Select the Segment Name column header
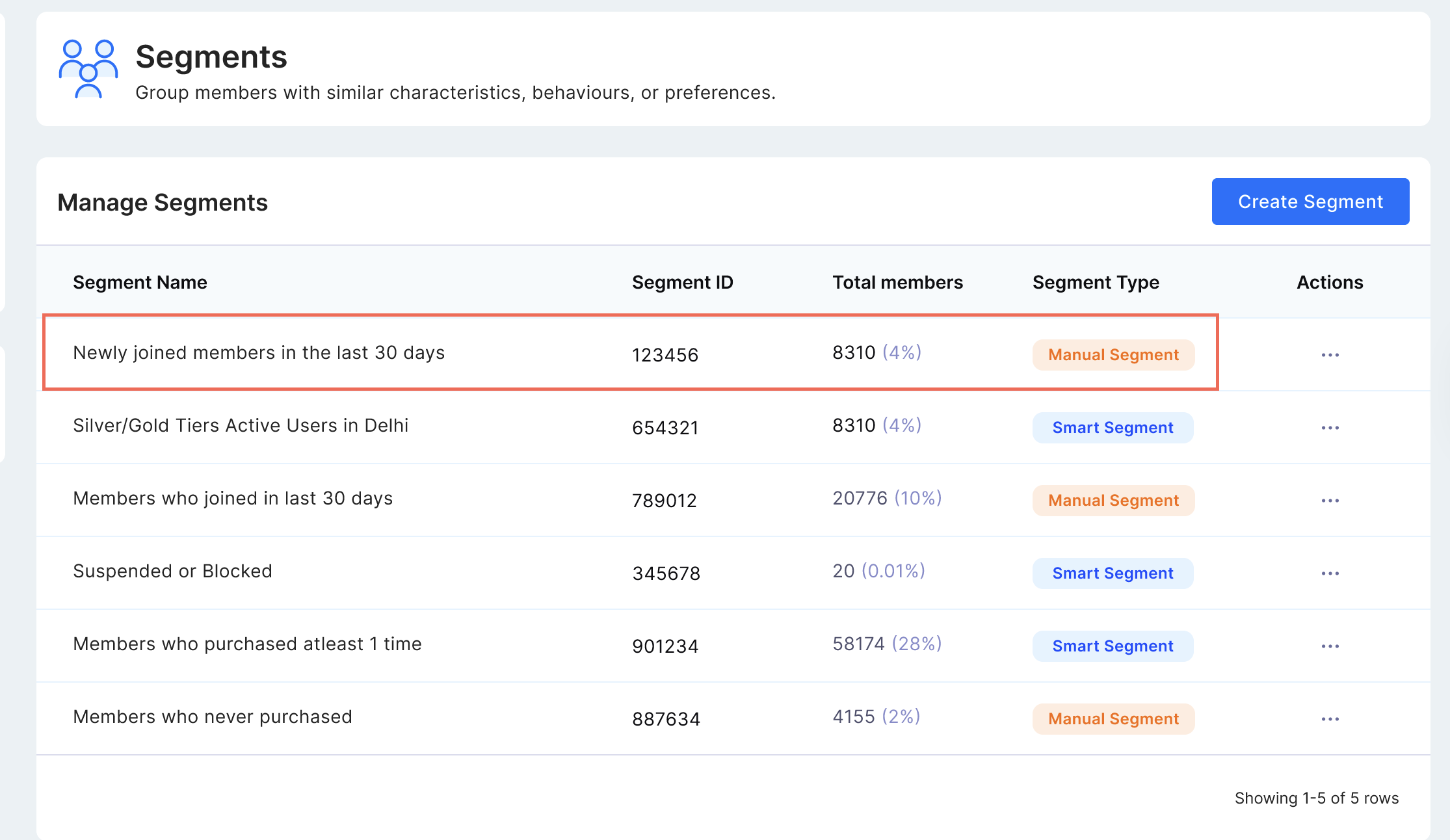 (140, 282)
